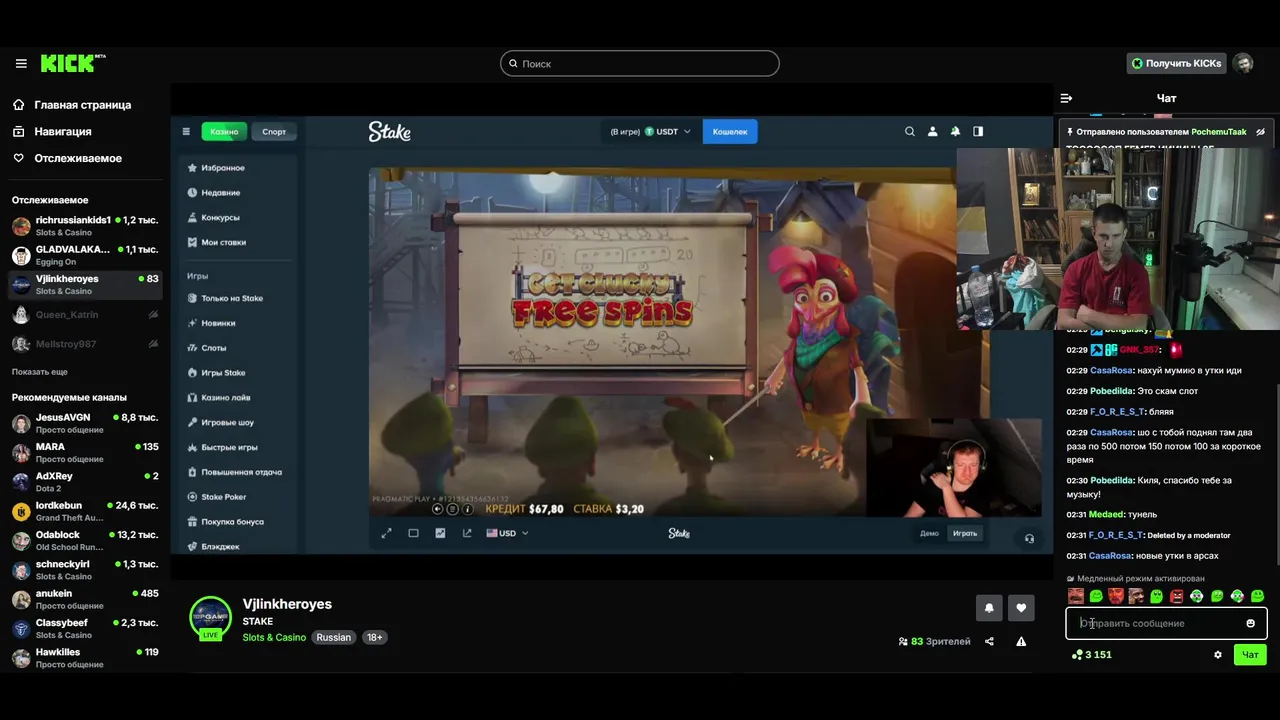Open live stats chart icon
Image resolution: width=1280 pixels, height=720 pixels.
[440, 533]
